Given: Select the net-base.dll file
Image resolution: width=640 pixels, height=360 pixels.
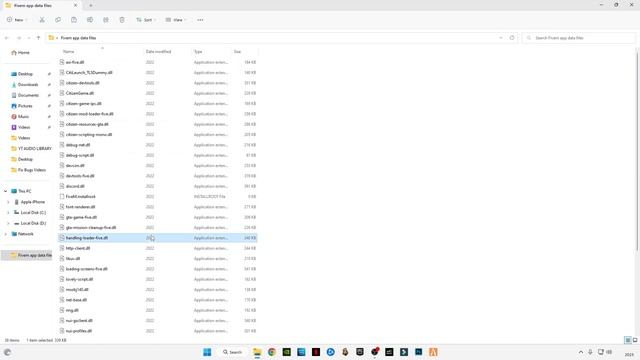Looking at the screenshot, I should 76,300.
